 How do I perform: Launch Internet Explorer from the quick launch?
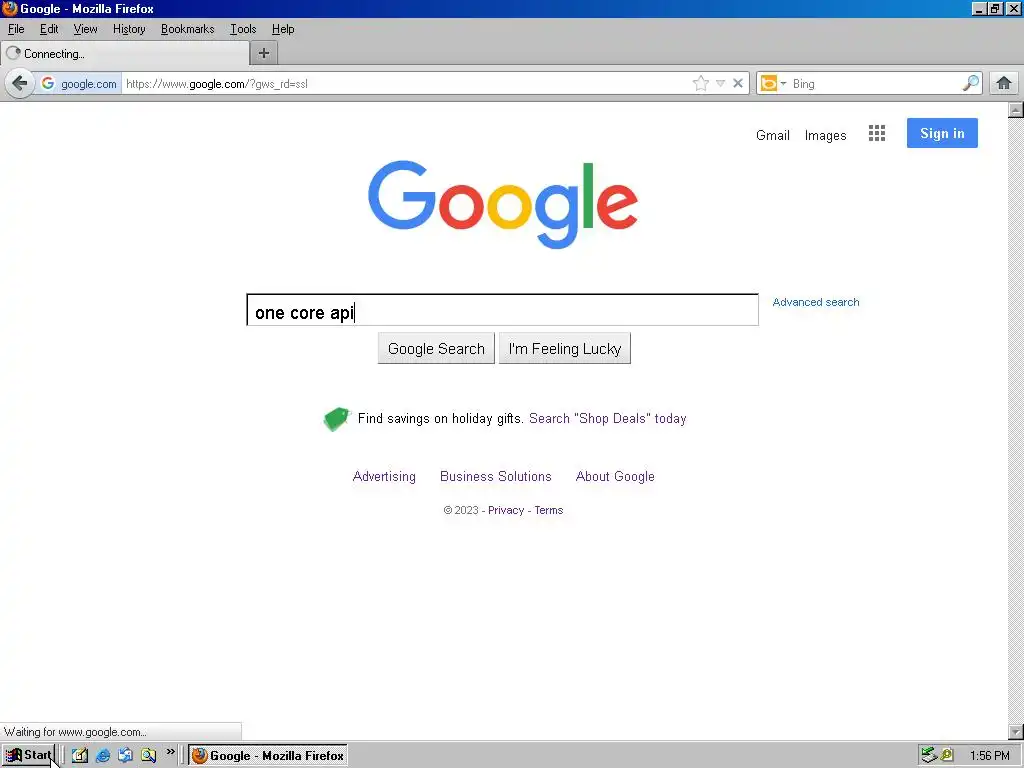click(x=103, y=756)
